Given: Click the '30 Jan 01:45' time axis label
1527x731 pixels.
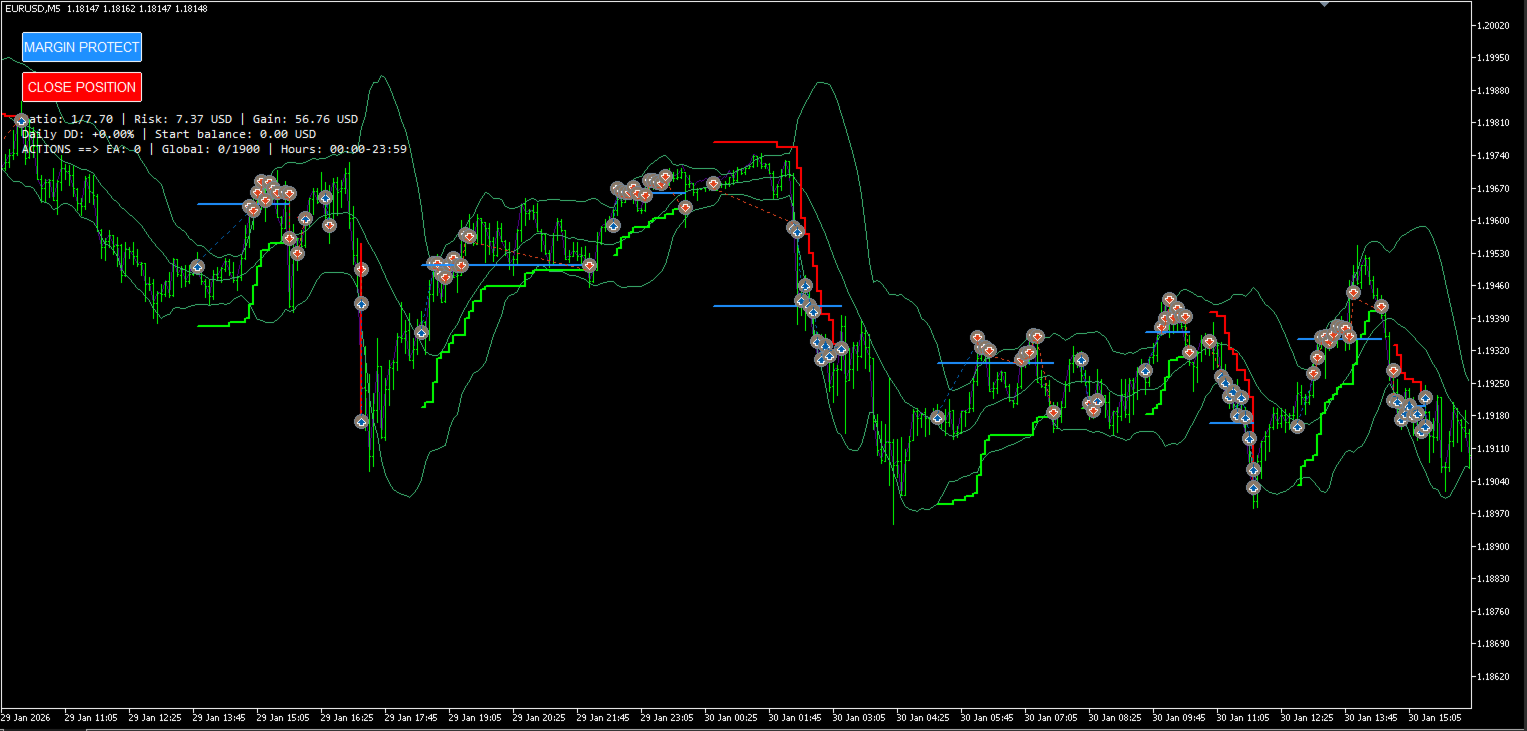Looking at the screenshot, I should click(x=795, y=718).
